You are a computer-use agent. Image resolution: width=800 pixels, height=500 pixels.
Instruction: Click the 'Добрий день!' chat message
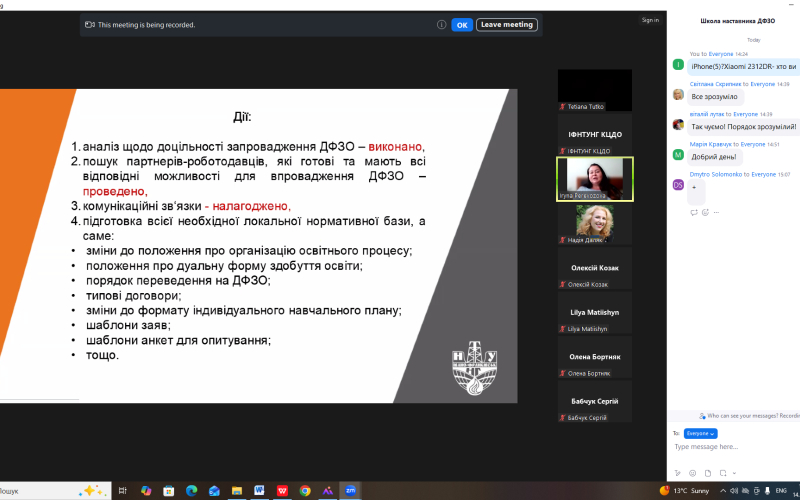pyautogui.click(x=714, y=157)
